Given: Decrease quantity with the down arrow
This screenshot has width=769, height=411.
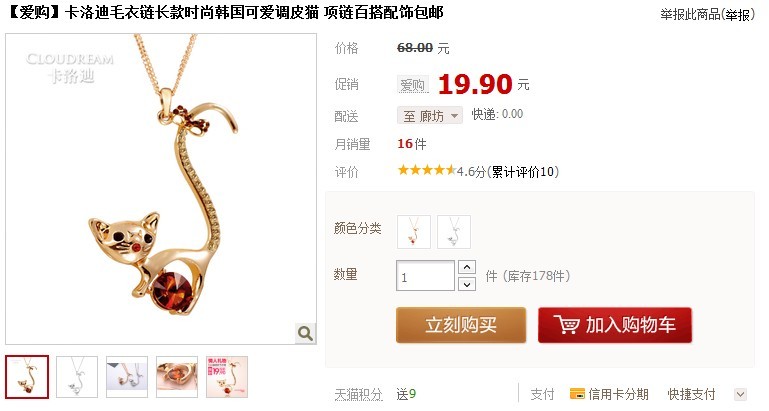Looking at the screenshot, I should tap(467, 284).
